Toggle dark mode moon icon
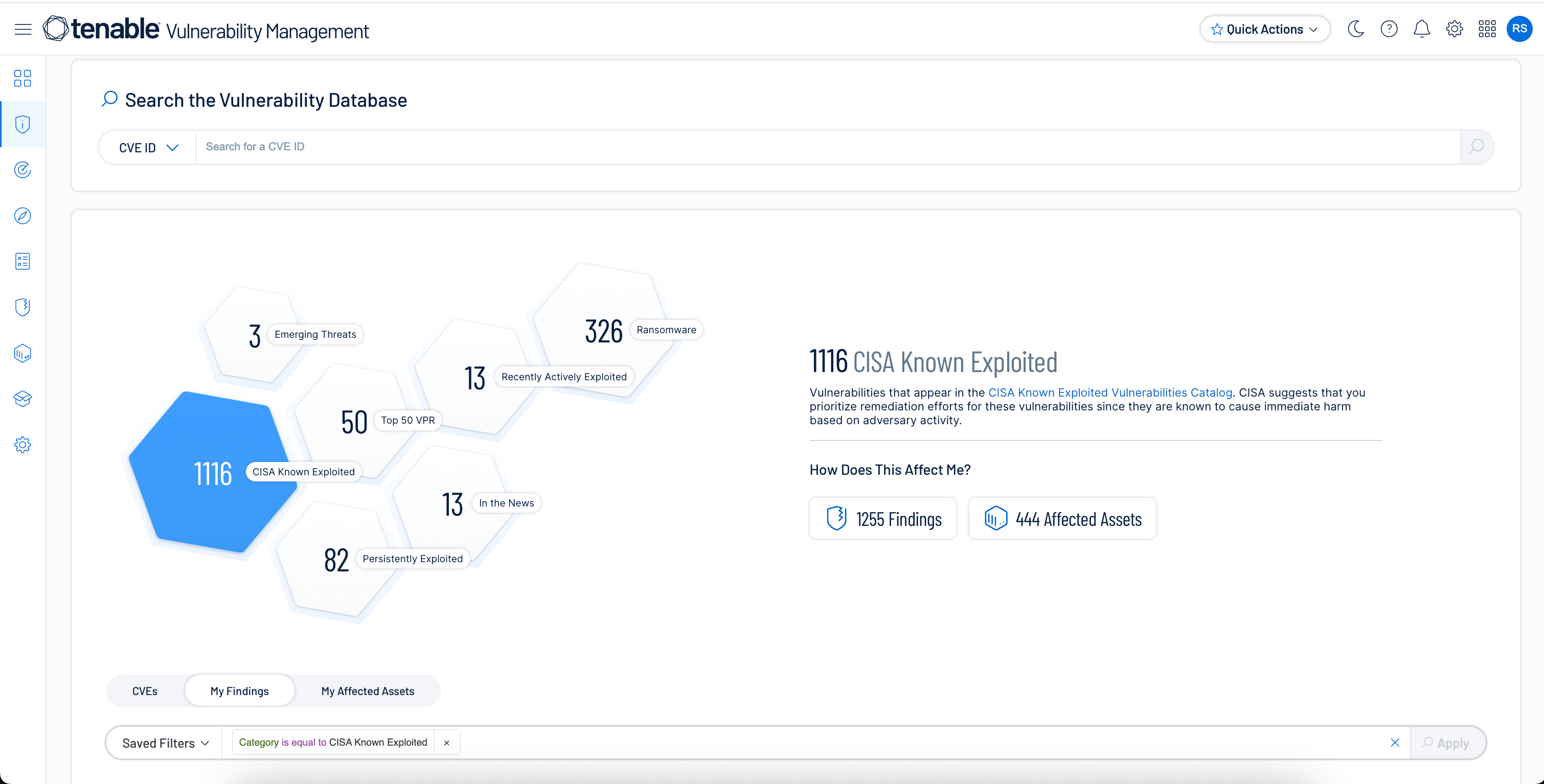This screenshot has width=1544, height=784. click(x=1356, y=29)
